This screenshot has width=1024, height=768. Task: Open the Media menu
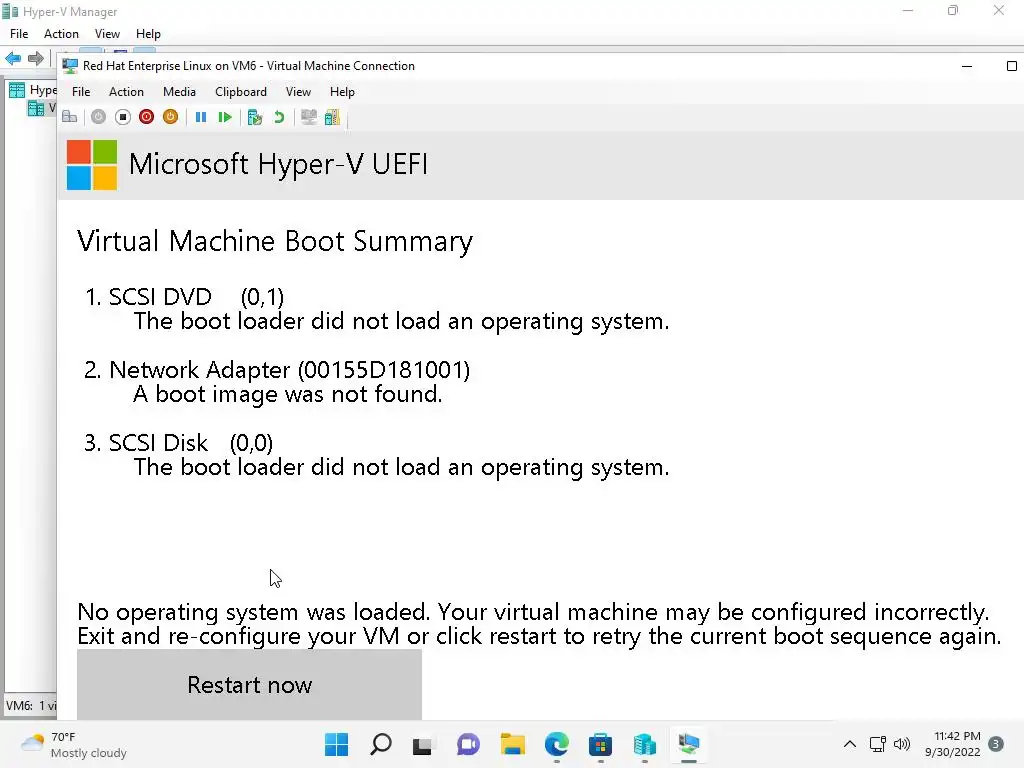tap(179, 91)
